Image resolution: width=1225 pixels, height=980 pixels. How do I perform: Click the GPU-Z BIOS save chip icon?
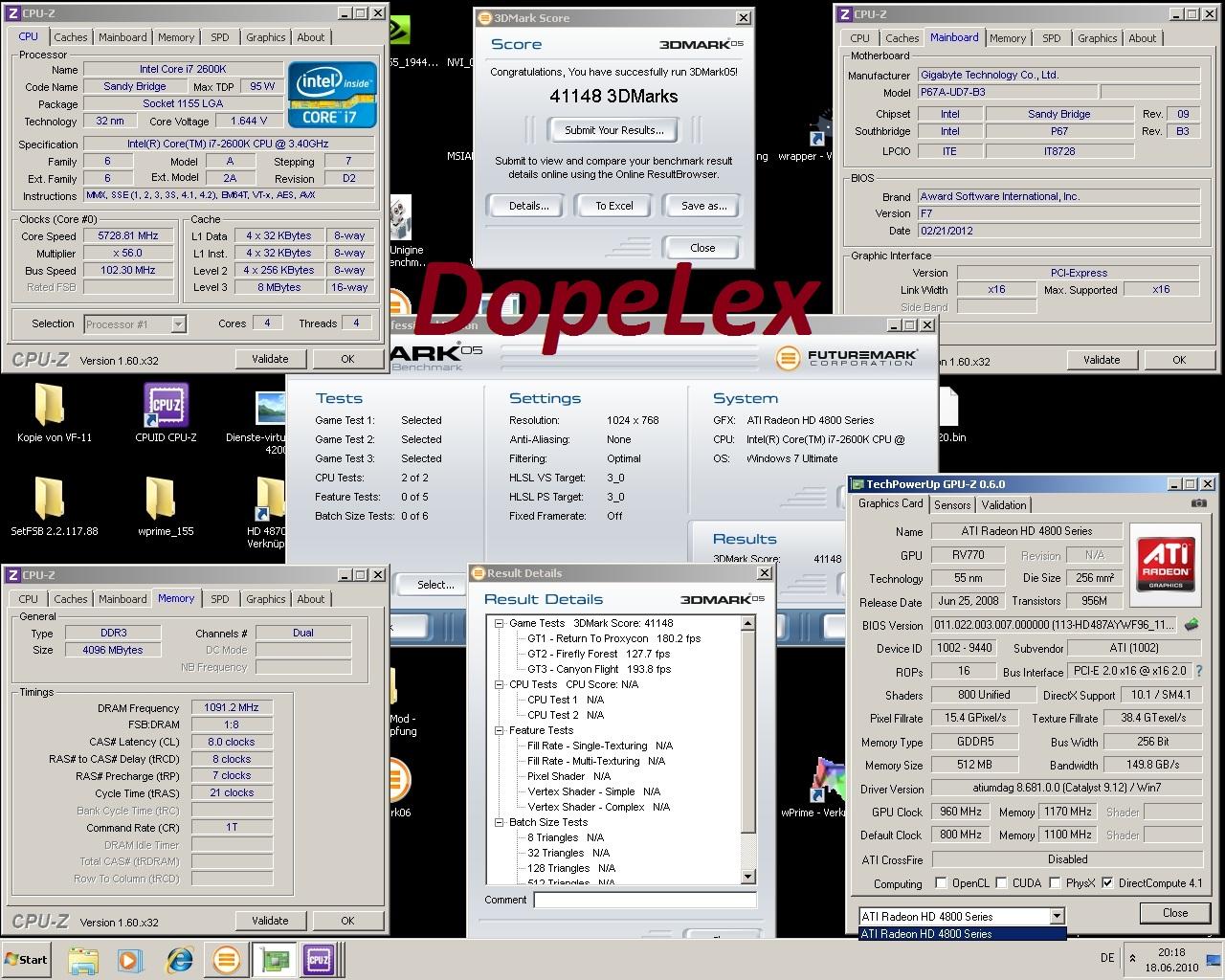pos(1192,625)
